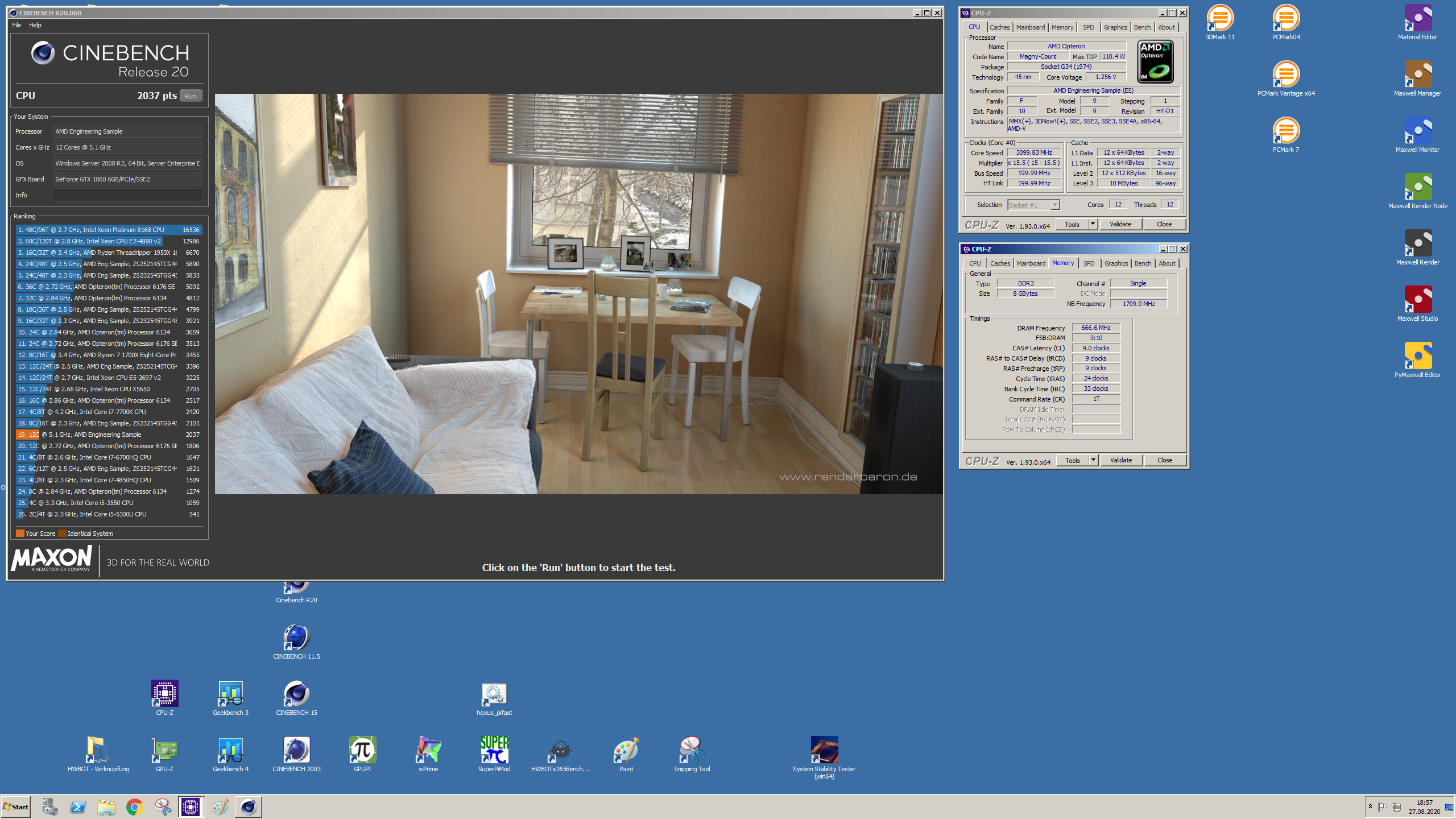Open CINEBENCH 11.5 desktop icon

coord(296,642)
